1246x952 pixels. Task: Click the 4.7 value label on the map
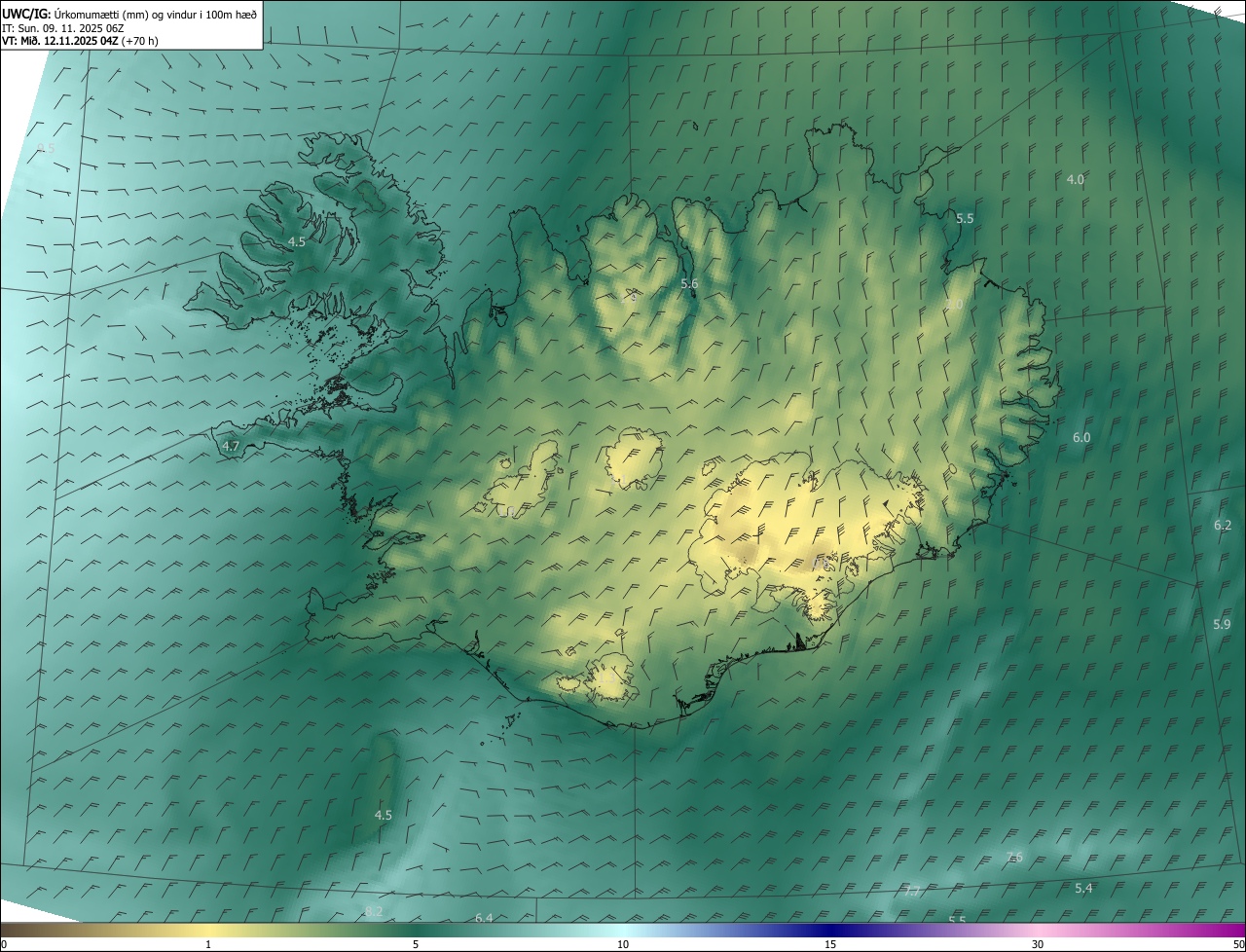[231, 447]
